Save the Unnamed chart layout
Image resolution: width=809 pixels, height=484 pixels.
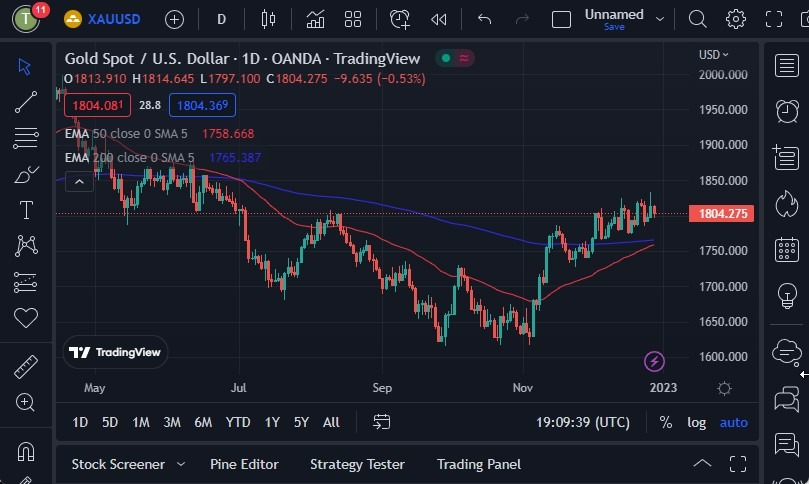tap(614, 27)
